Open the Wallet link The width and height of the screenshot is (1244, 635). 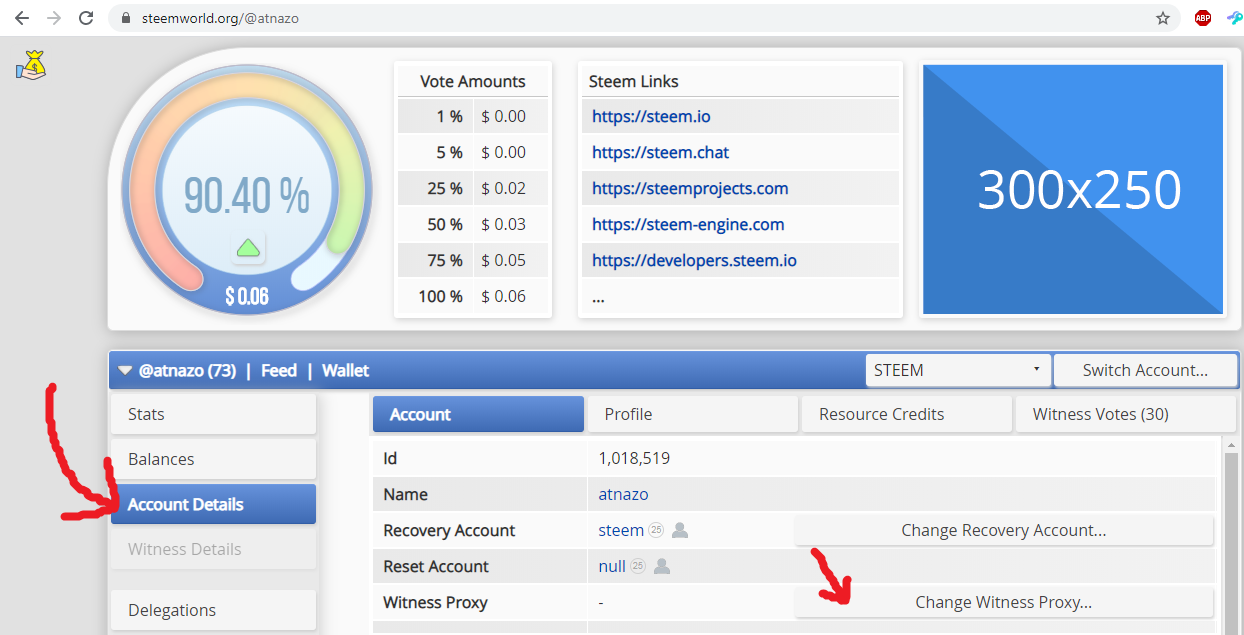(345, 370)
